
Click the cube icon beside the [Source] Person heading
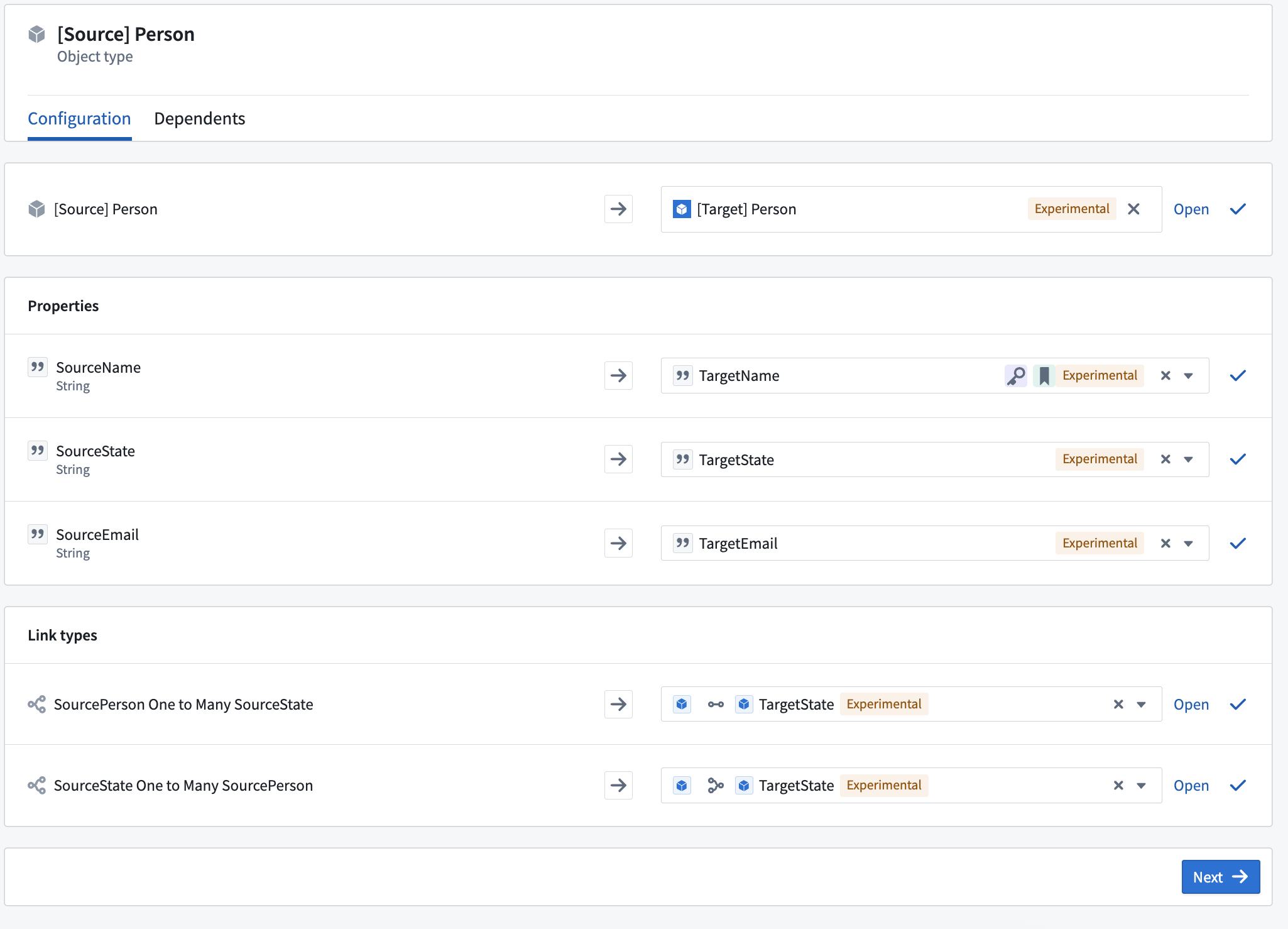37,34
